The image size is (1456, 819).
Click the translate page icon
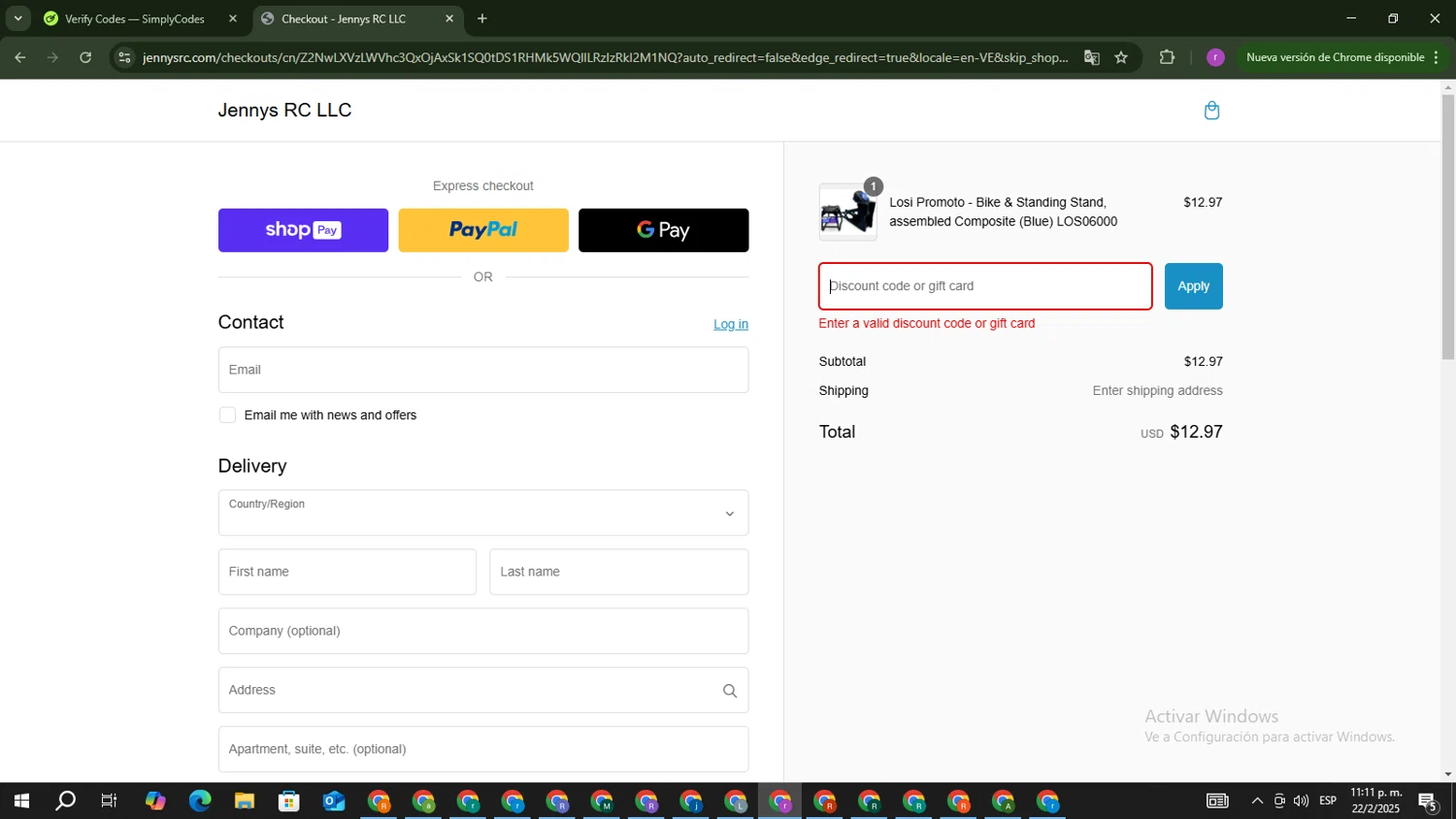[1092, 57]
